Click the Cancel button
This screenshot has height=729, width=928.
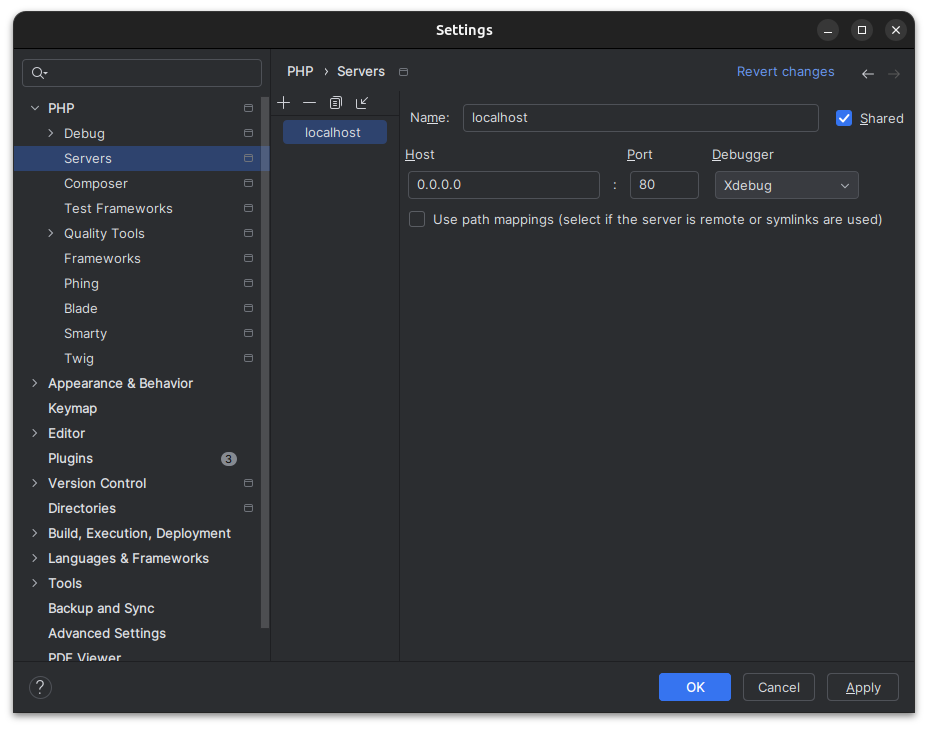pyautogui.click(x=778, y=687)
